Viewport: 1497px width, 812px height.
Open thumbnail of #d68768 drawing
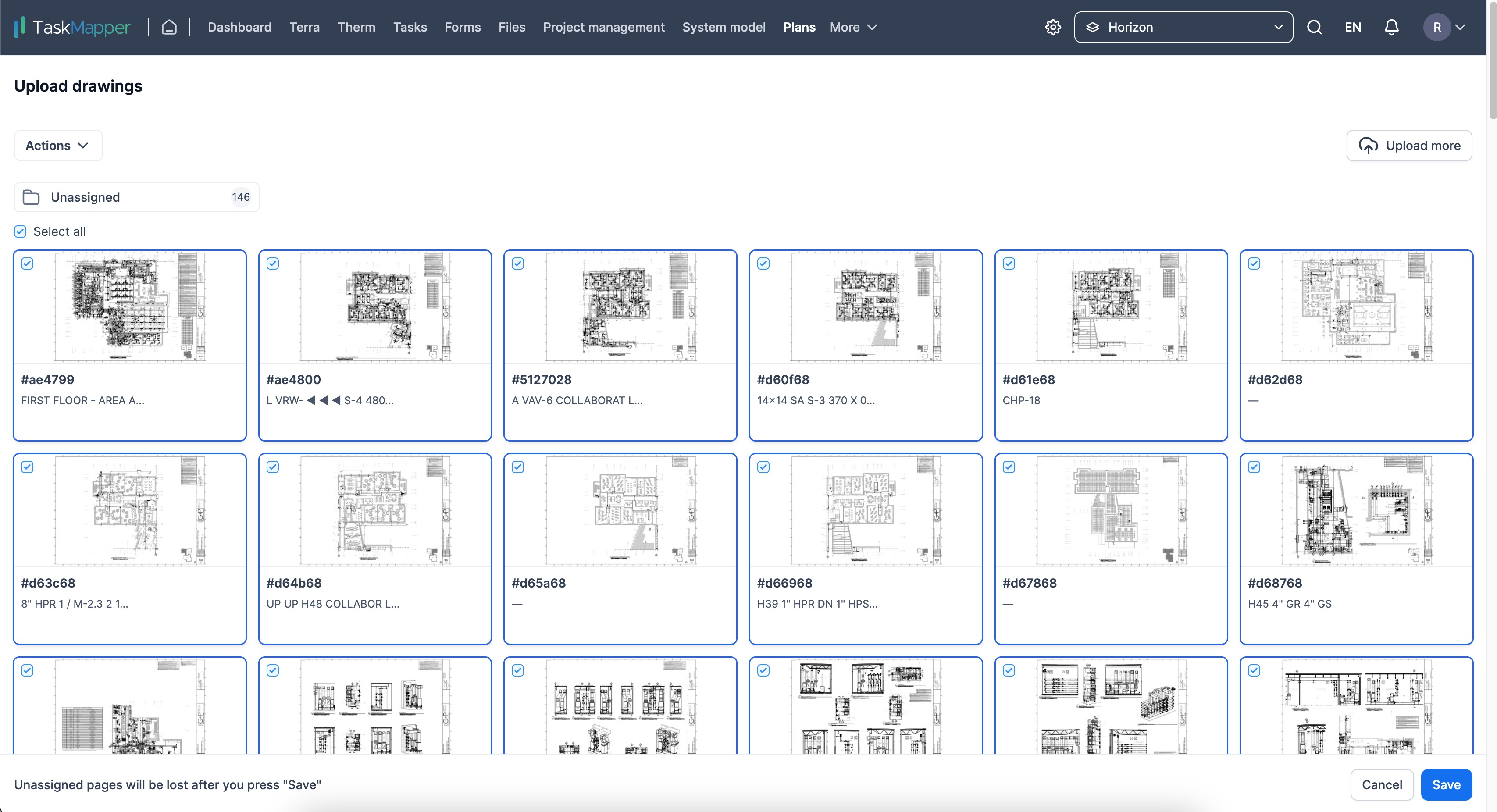[x=1356, y=510]
